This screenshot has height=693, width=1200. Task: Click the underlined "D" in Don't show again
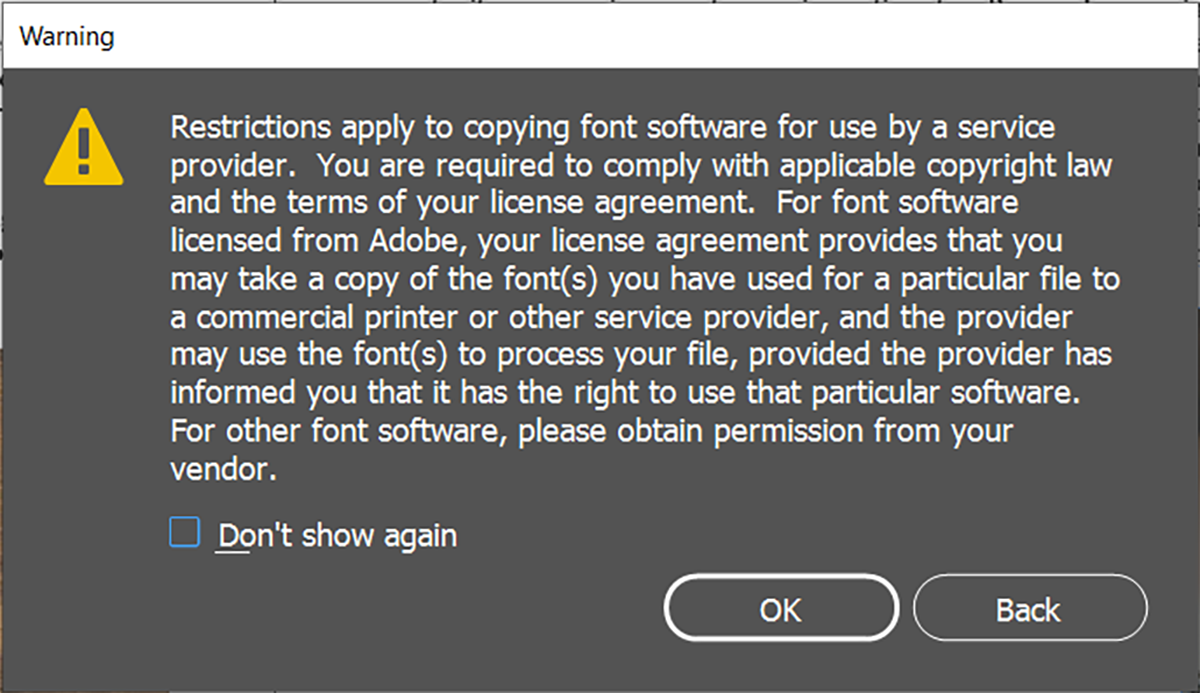coord(229,535)
